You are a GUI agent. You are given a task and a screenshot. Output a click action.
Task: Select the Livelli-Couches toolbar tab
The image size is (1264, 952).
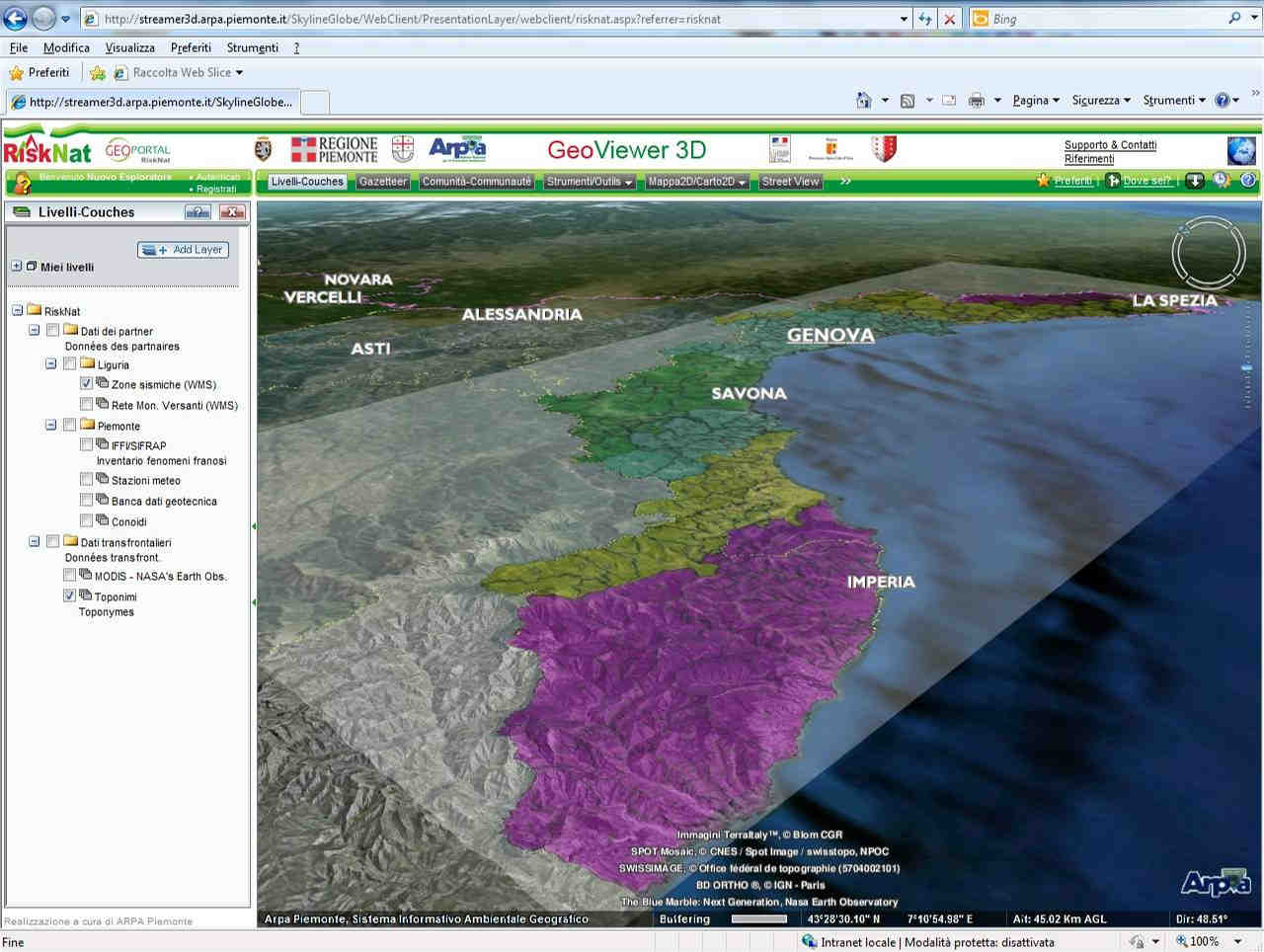click(307, 182)
